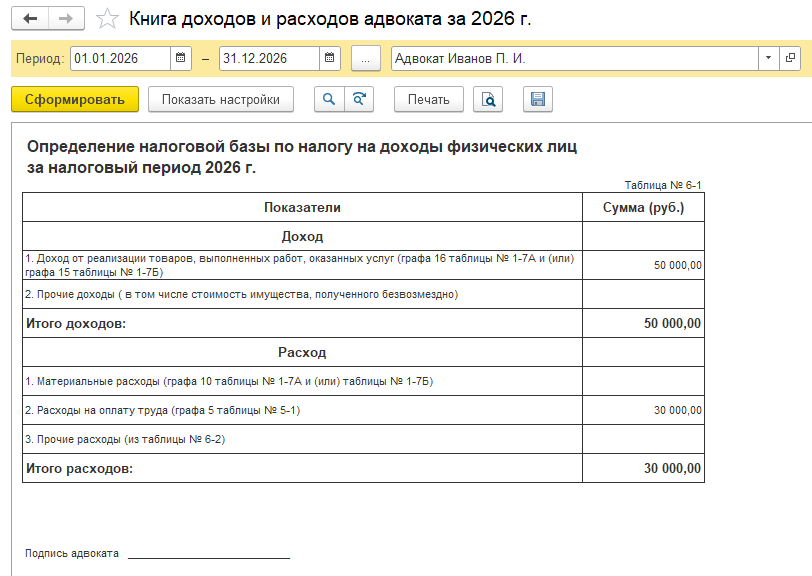Open the period selection ellipsis button

coord(365,59)
